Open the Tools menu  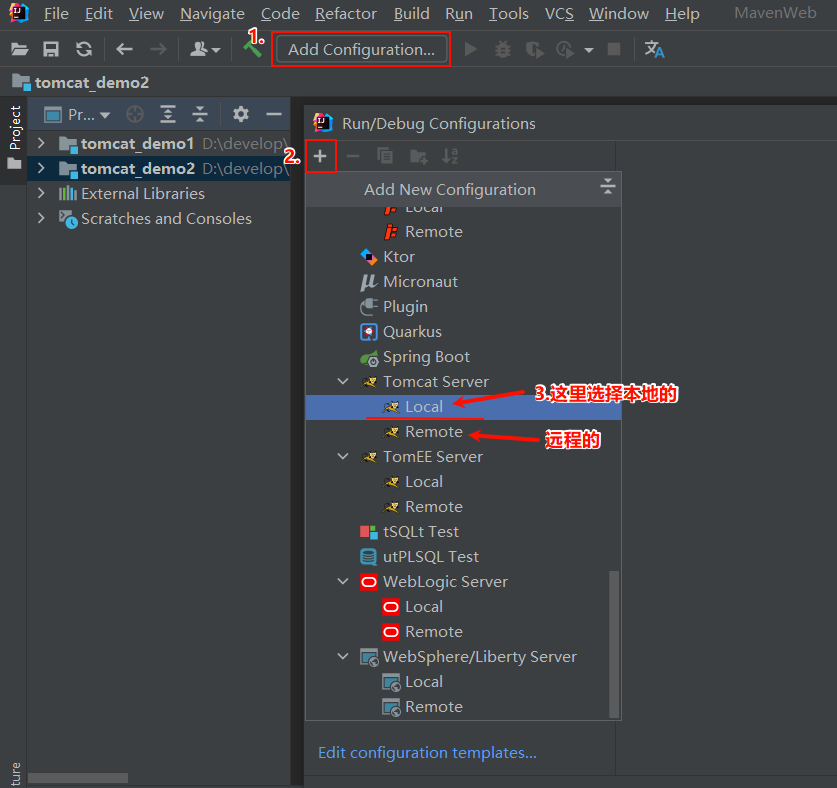point(509,13)
